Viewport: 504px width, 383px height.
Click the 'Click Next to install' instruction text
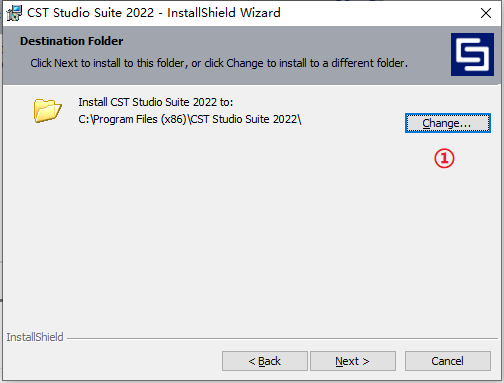coord(219,63)
